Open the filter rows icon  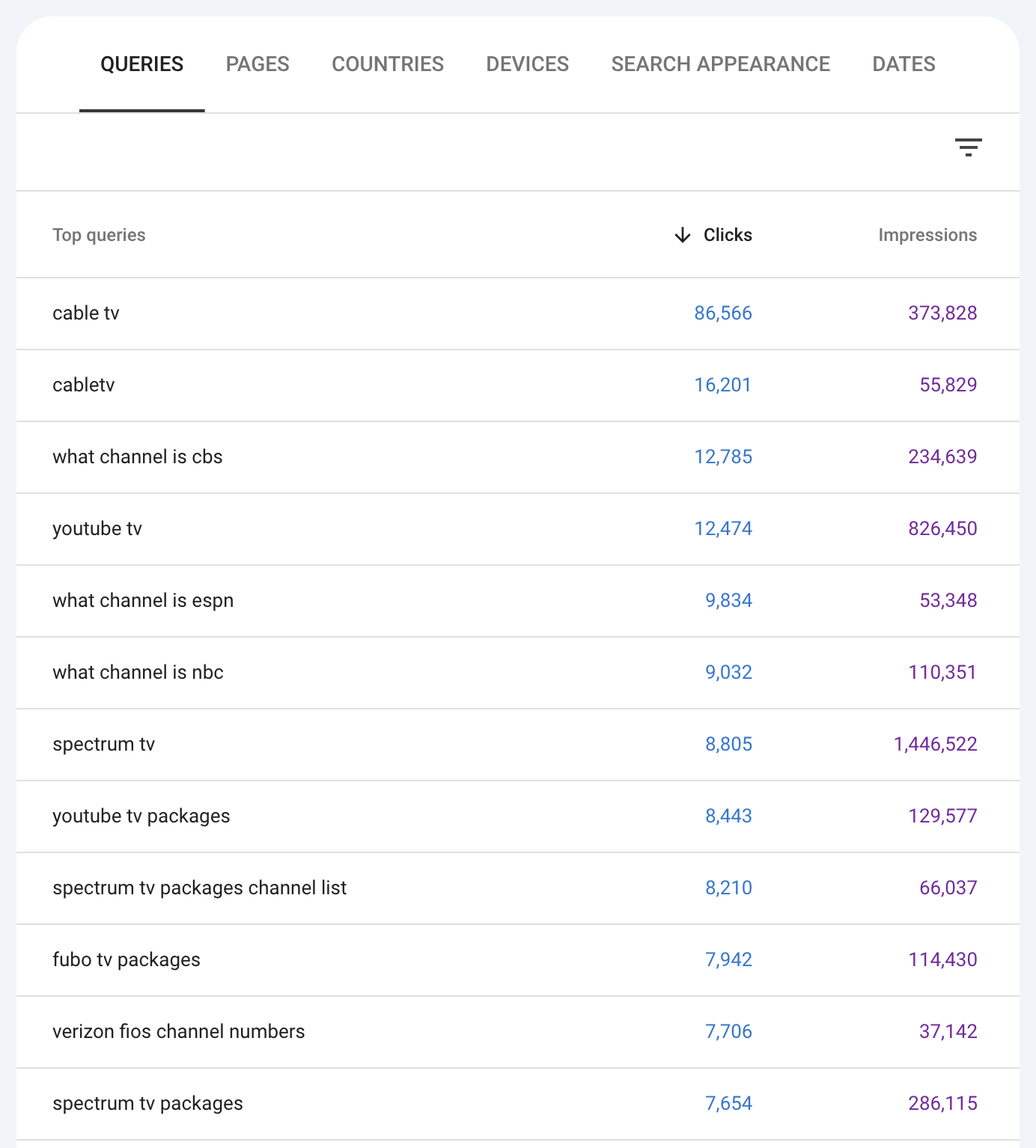pyautogui.click(x=968, y=147)
